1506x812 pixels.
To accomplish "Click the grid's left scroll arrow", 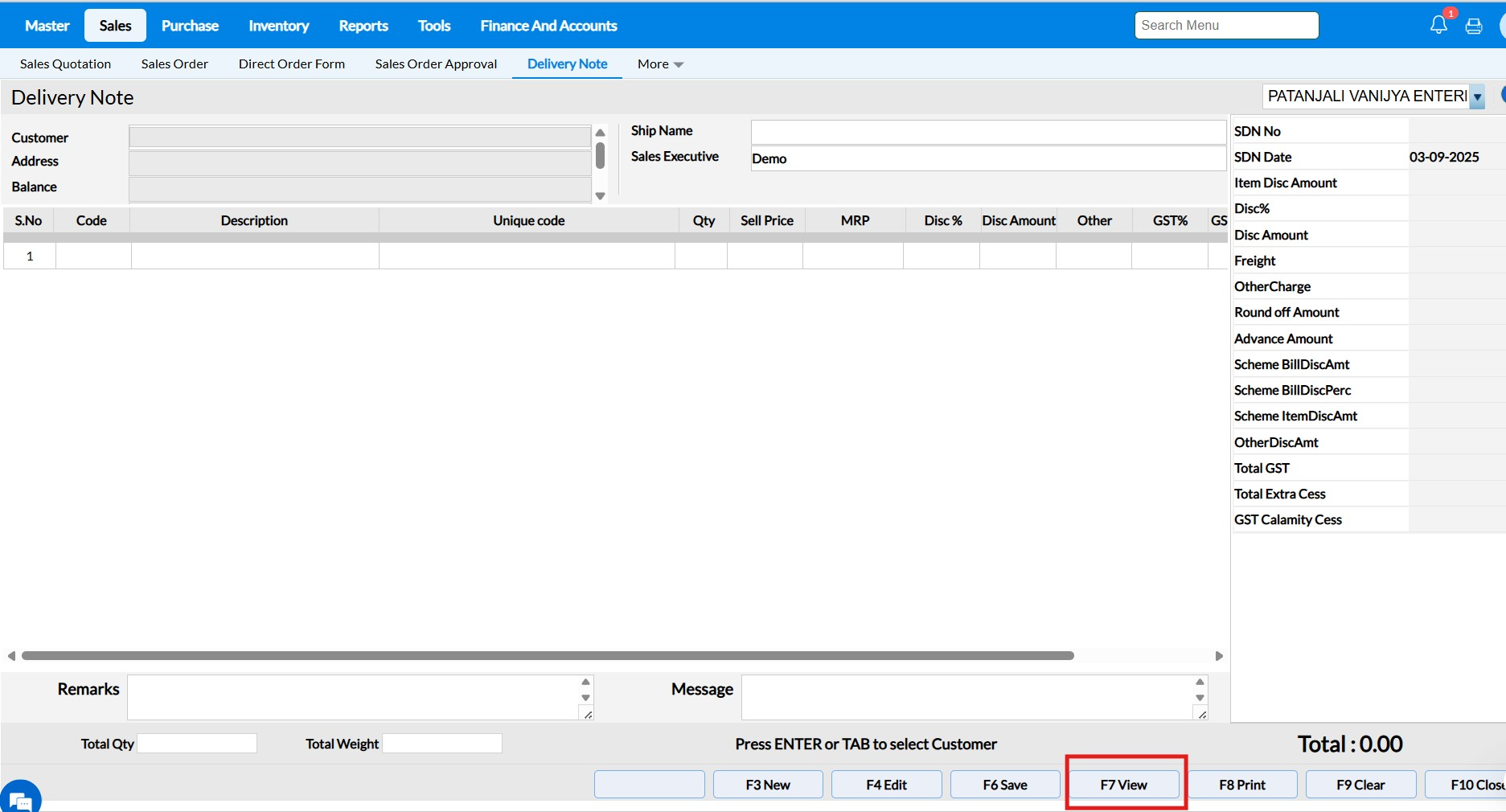I will pyautogui.click(x=11, y=656).
